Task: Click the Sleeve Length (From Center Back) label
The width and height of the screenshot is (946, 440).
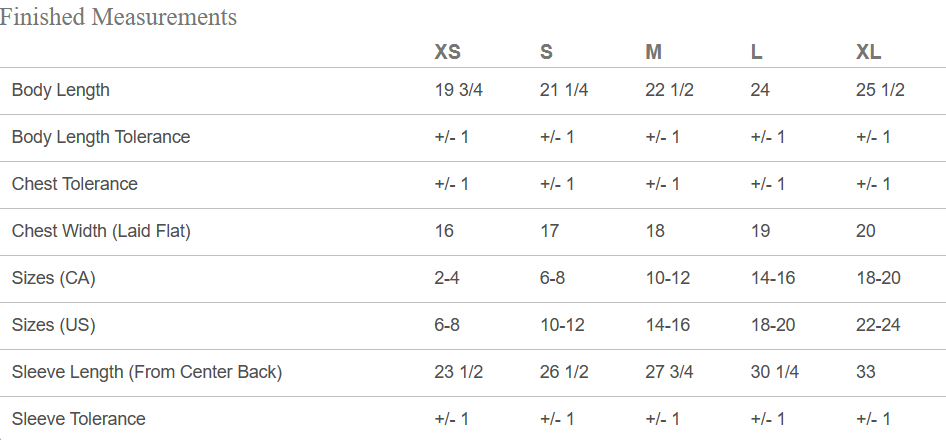Action: (x=147, y=372)
